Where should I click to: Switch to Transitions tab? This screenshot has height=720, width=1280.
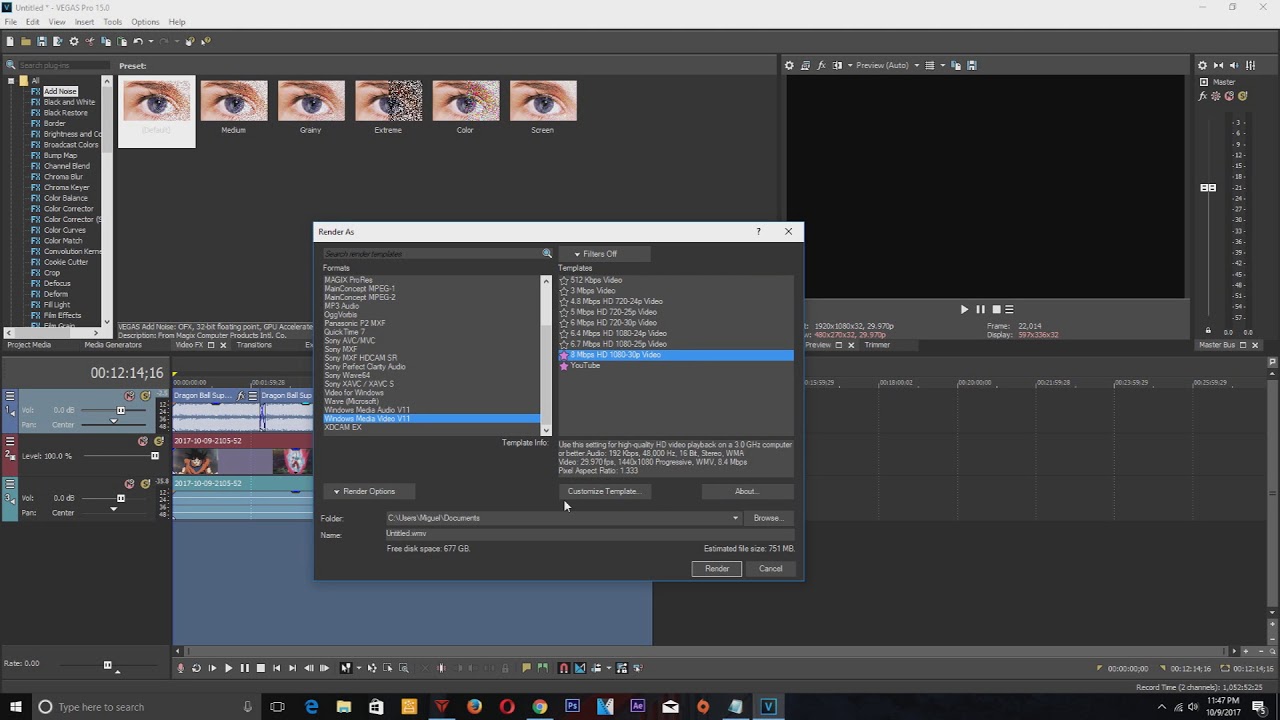254,345
